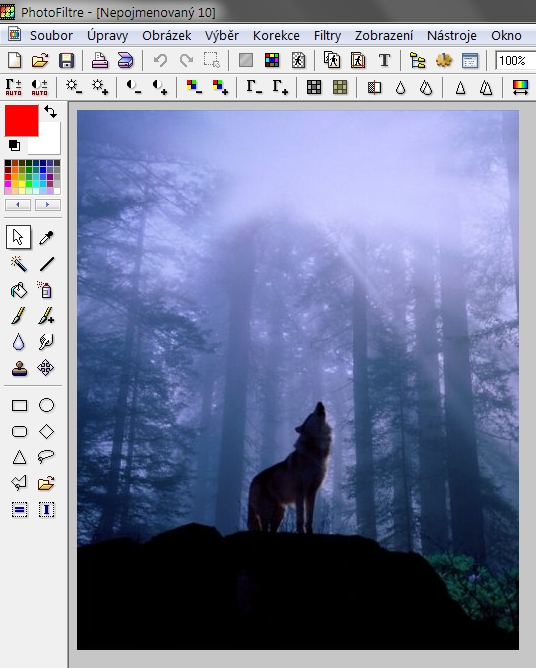Apply Soften with single drop icon
Image resolution: width=536 pixels, height=668 pixels.
click(400, 88)
